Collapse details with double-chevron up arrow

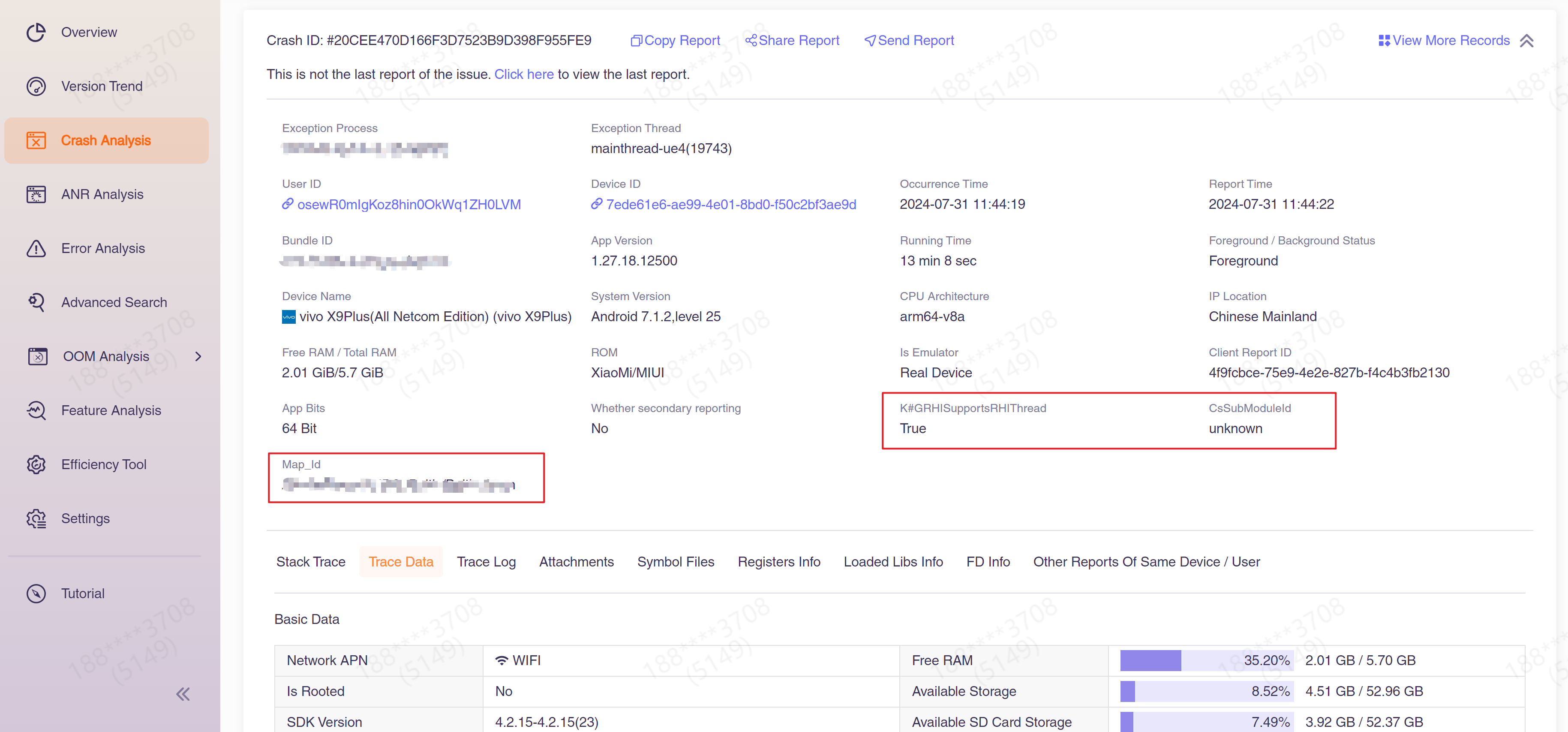click(x=1526, y=41)
